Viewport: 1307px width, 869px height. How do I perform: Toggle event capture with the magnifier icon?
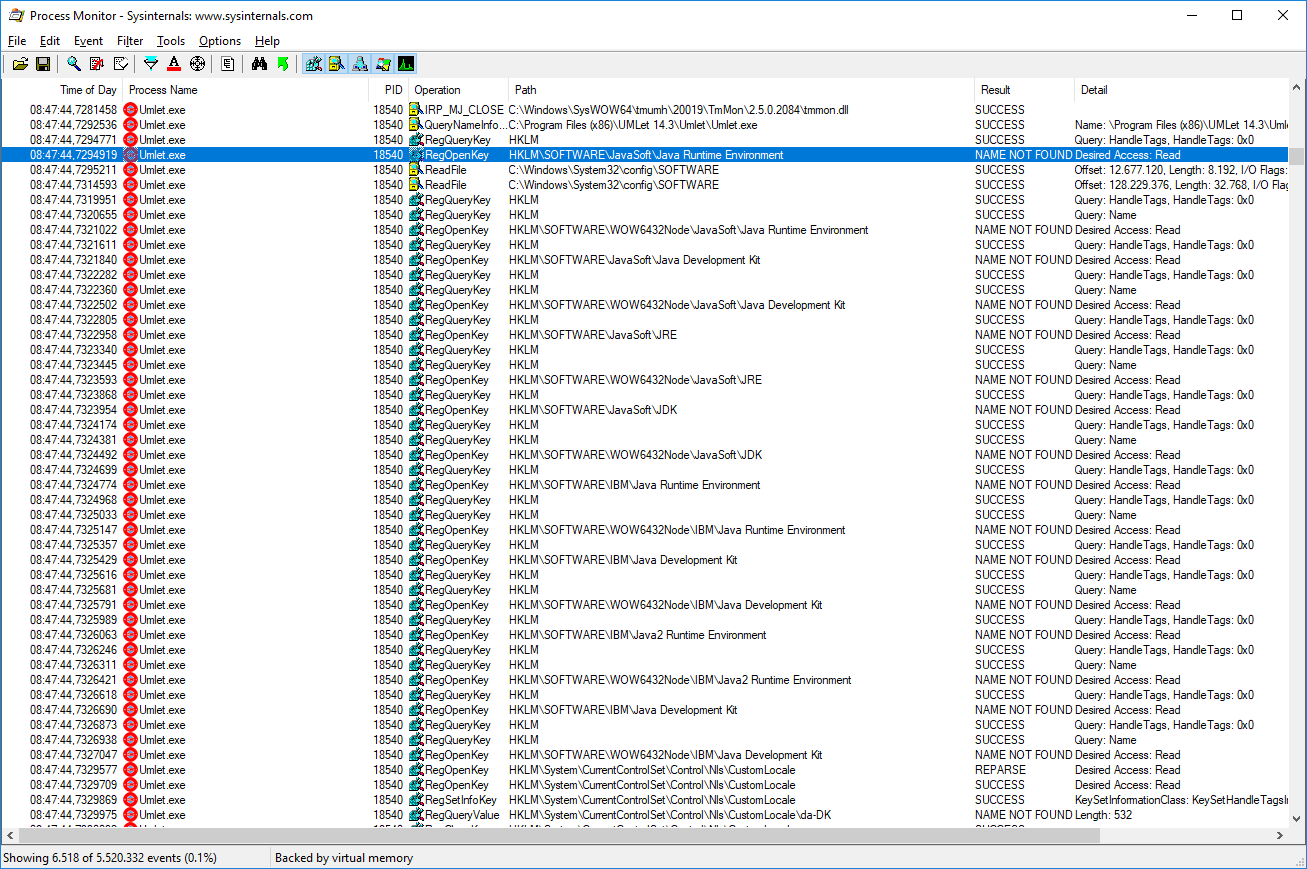[x=74, y=64]
